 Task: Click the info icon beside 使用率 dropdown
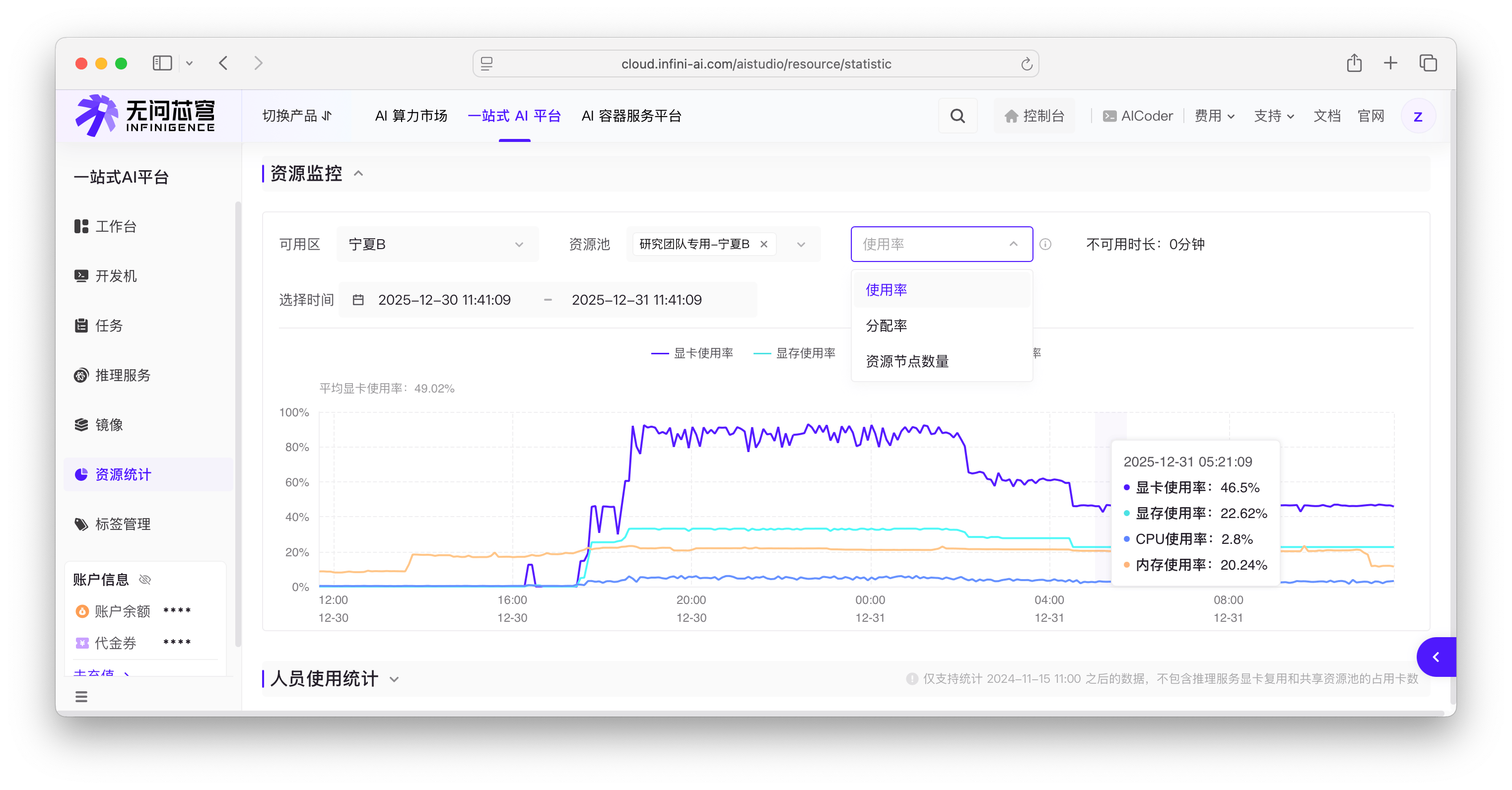pyautogui.click(x=1045, y=244)
